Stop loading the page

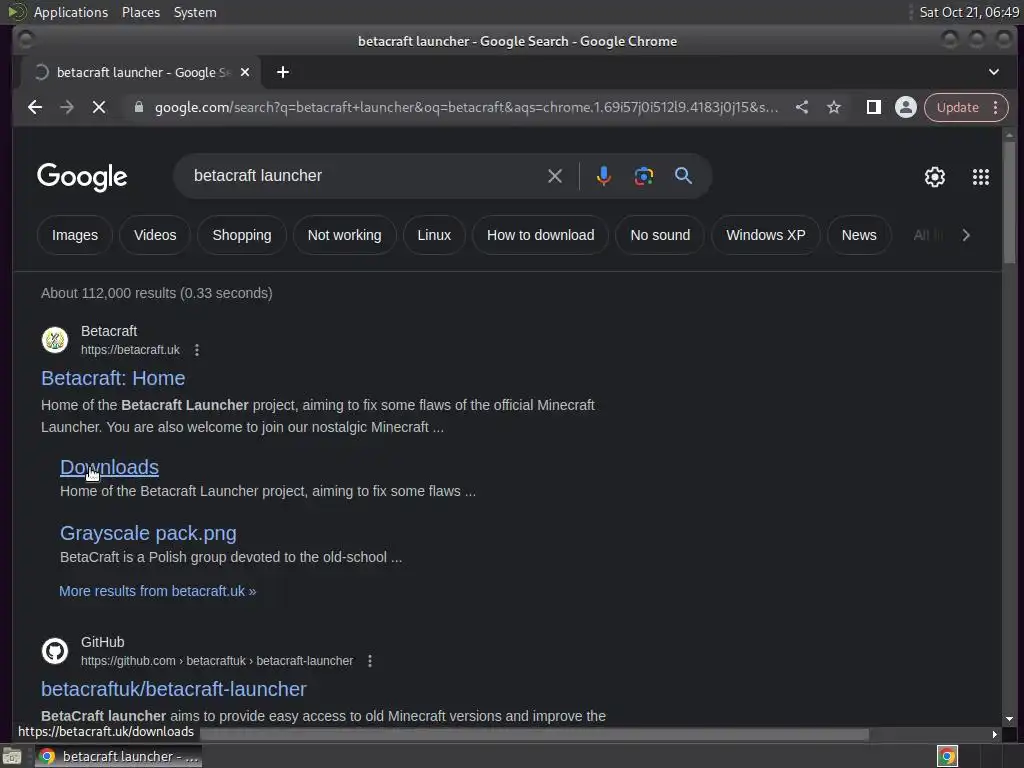[99, 107]
